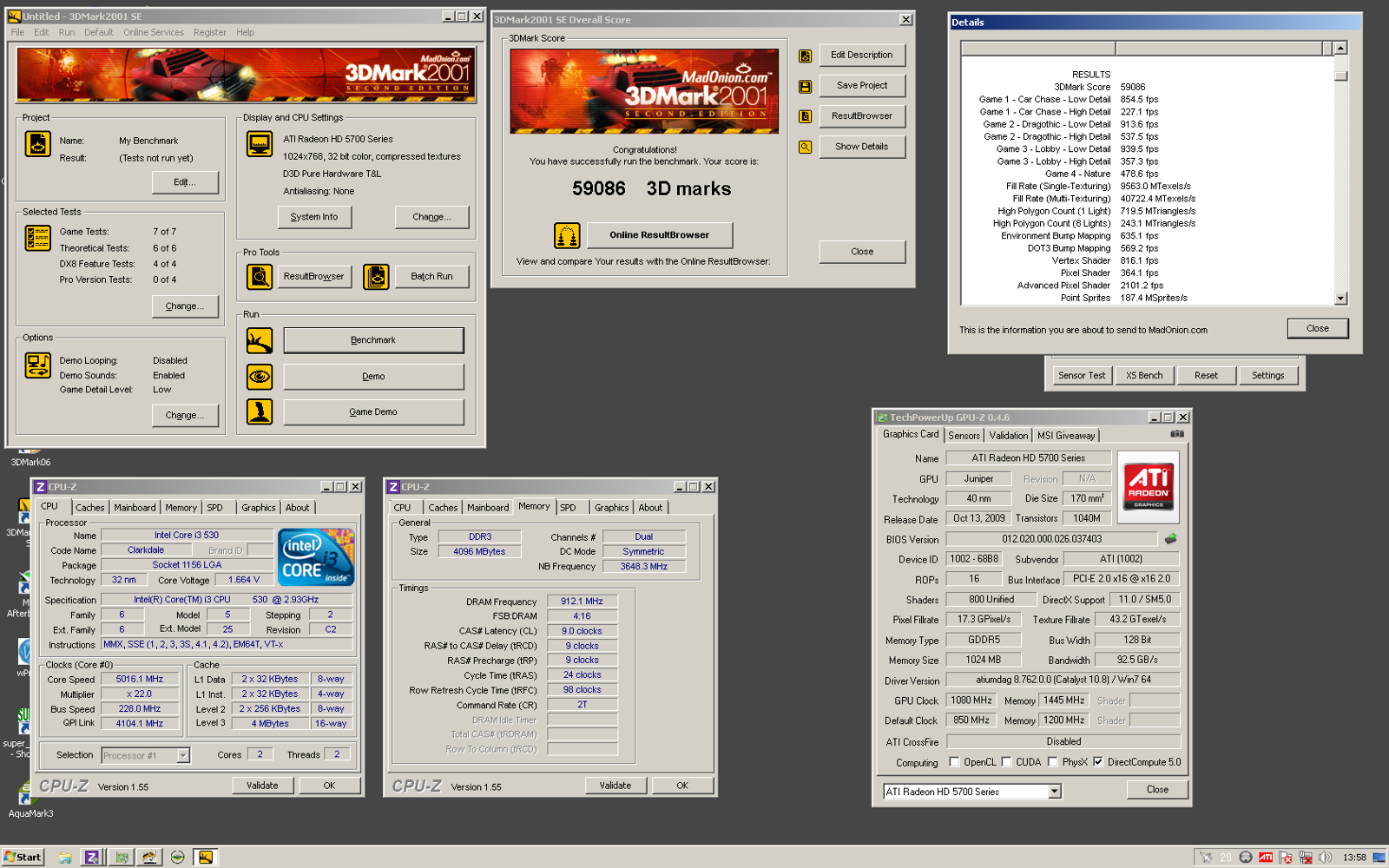Image resolution: width=1389 pixels, height=868 pixels.
Task: Click the Details list scroll up arrow
Action: point(1340,49)
